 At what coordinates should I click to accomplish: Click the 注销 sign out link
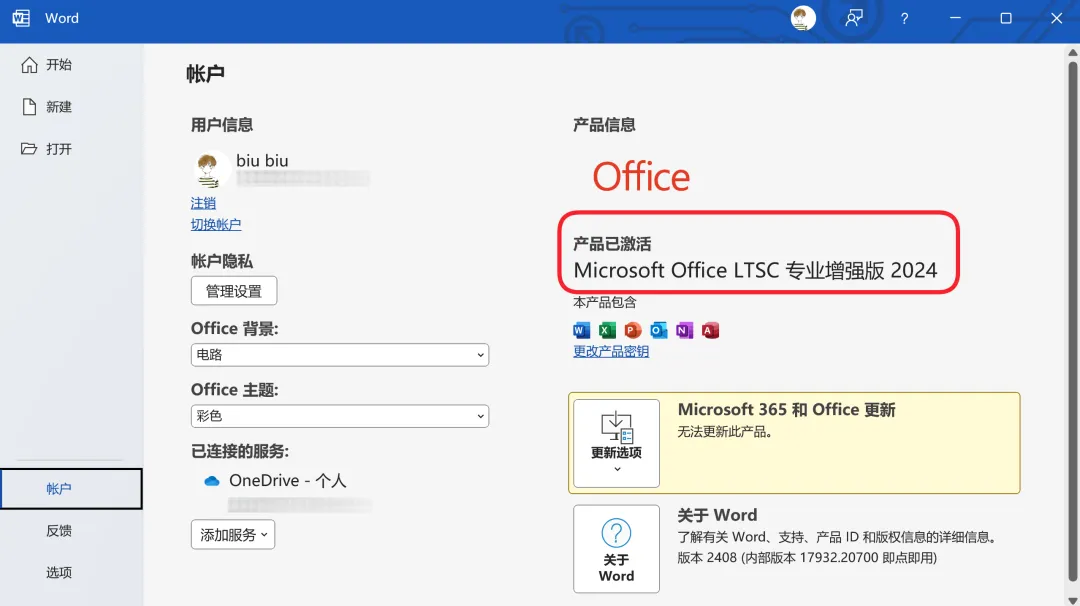(x=203, y=203)
